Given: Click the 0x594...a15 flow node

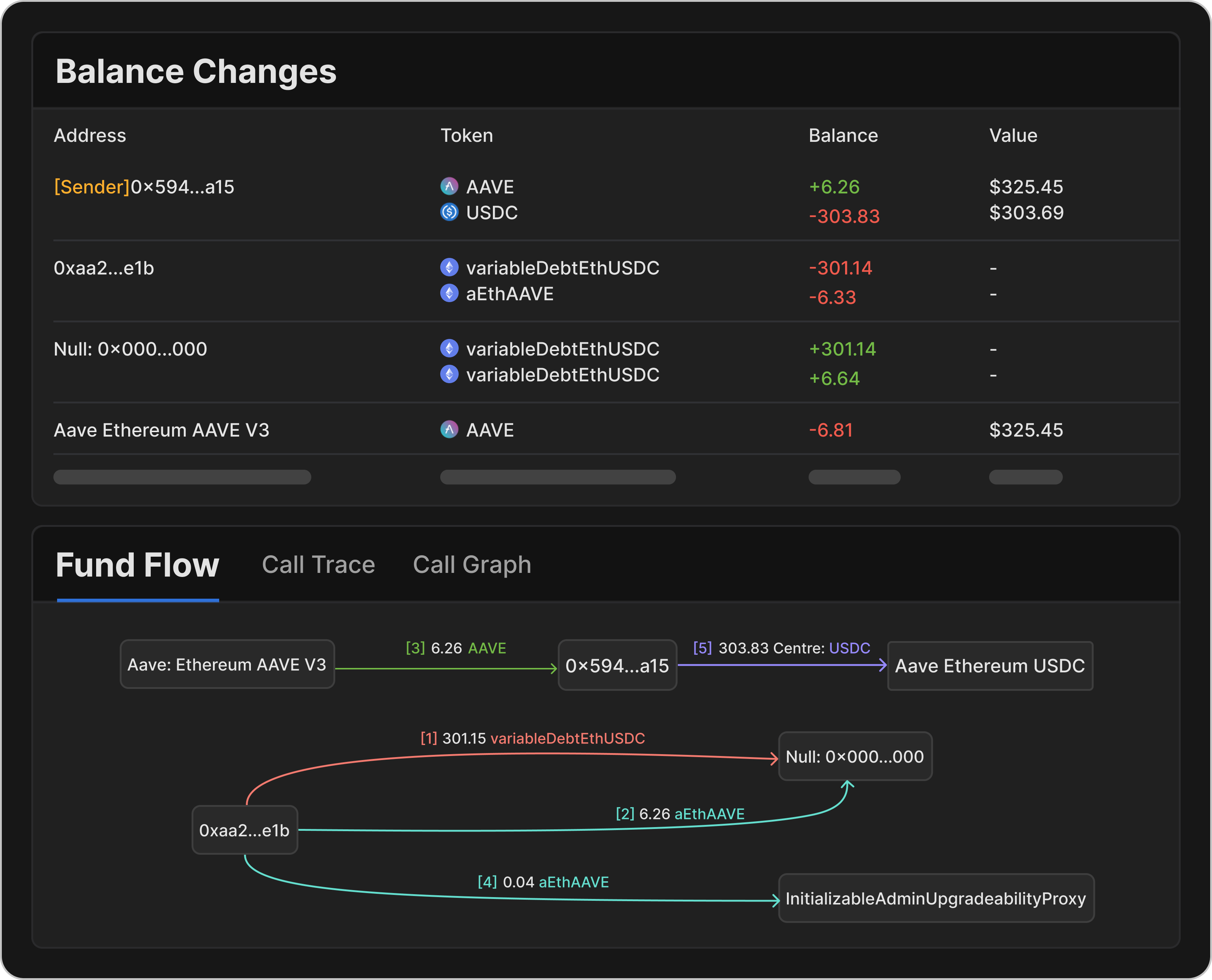Looking at the screenshot, I should (617, 665).
